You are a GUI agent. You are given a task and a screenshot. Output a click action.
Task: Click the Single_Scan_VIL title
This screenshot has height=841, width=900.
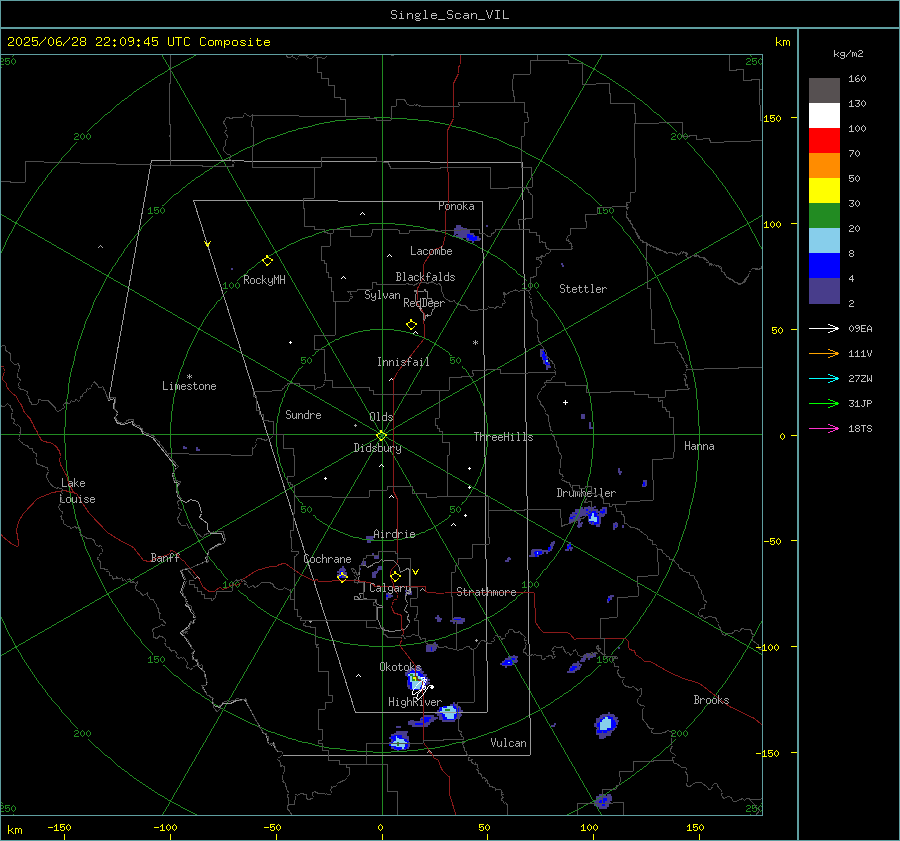click(x=449, y=15)
